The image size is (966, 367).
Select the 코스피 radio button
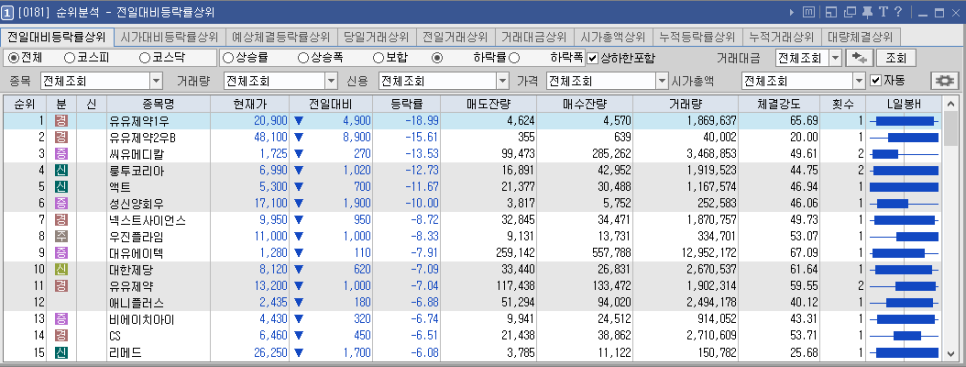pyautogui.click(x=69, y=58)
